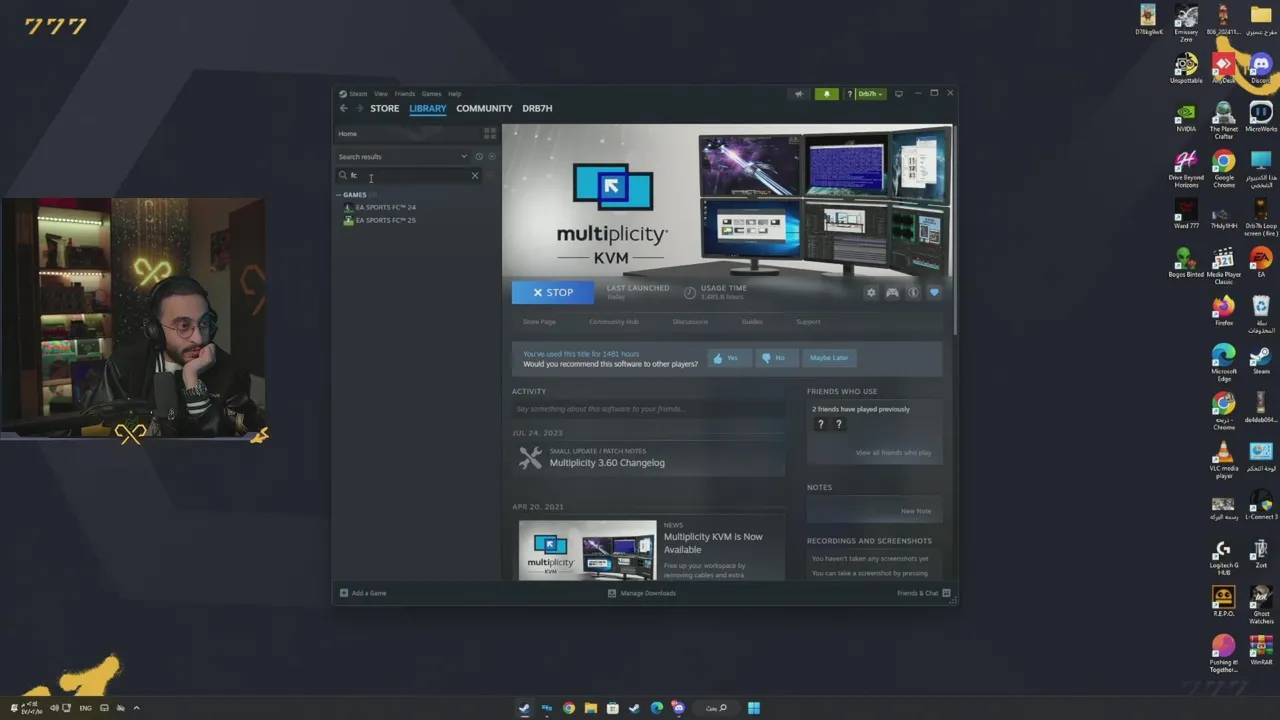Recommend the software with Yes
The height and width of the screenshot is (720, 1280).
click(729, 358)
